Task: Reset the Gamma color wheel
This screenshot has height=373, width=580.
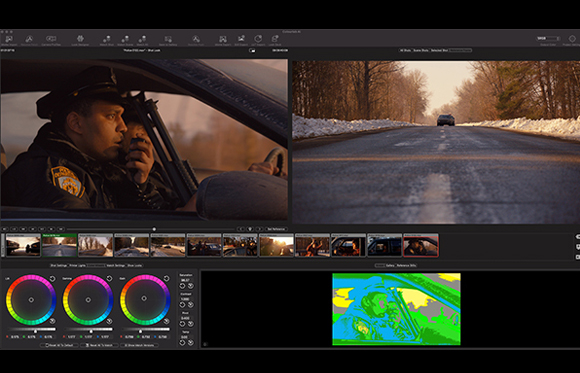Action: point(109,278)
